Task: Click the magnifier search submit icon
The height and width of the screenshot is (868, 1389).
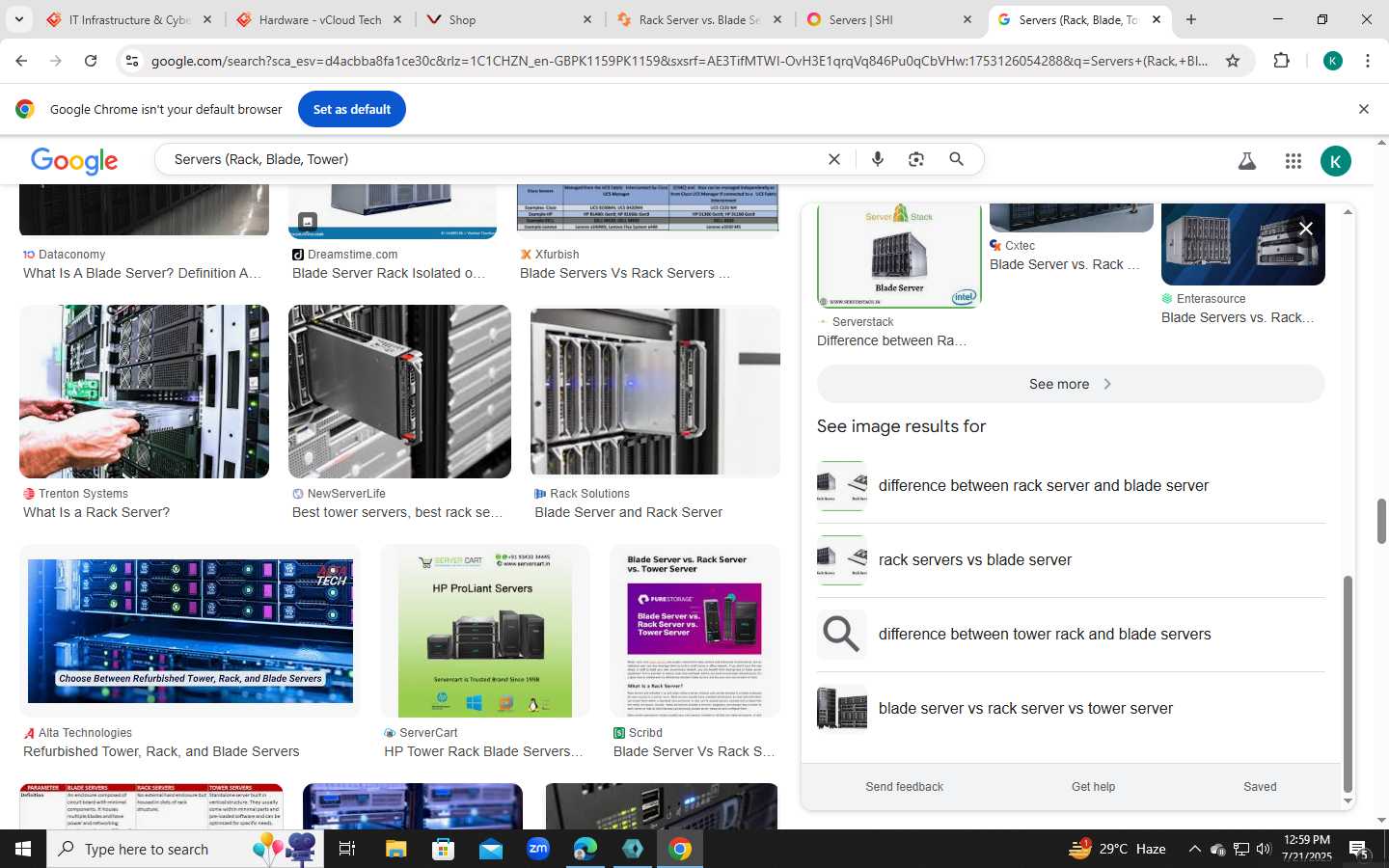Action: [x=956, y=159]
